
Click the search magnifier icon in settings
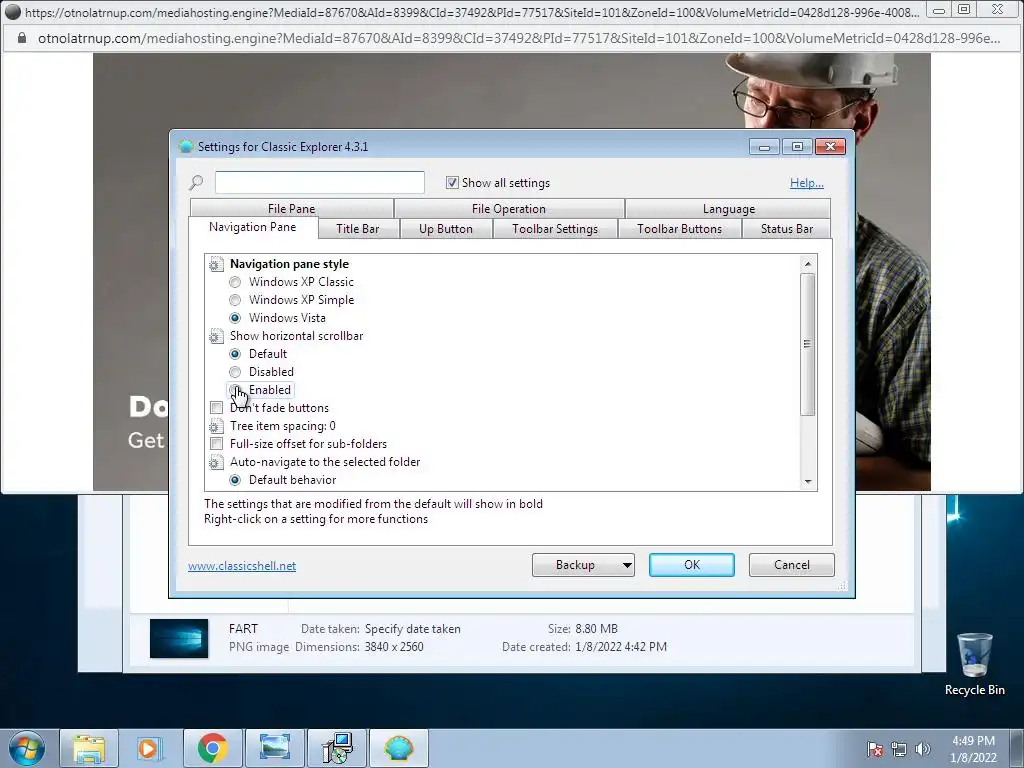point(196,183)
